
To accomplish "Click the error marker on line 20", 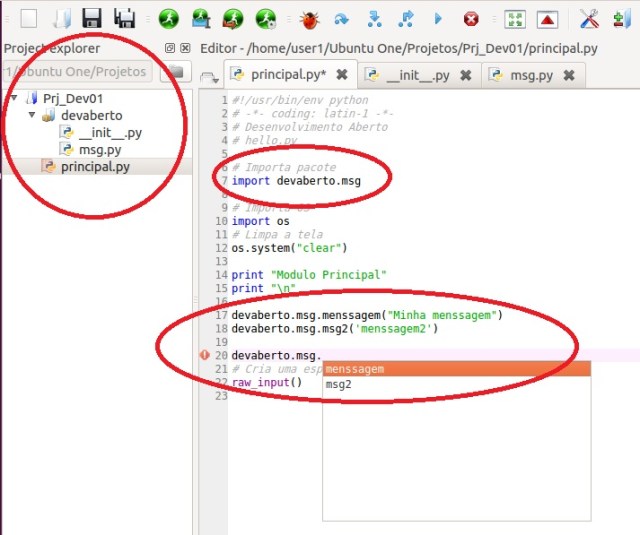I will pyautogui.click(x=205, y=355).
